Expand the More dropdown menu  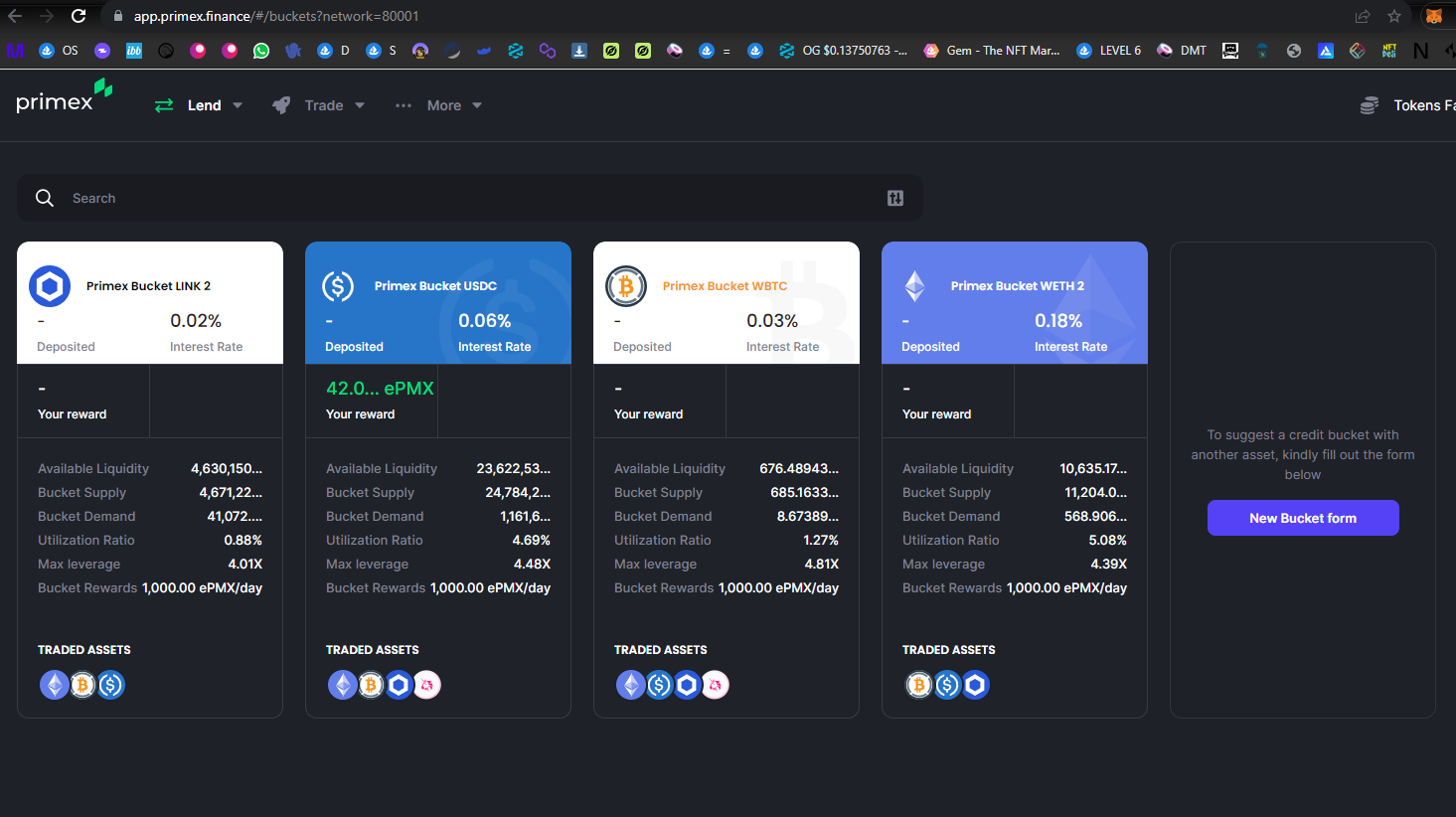(438, 105)
